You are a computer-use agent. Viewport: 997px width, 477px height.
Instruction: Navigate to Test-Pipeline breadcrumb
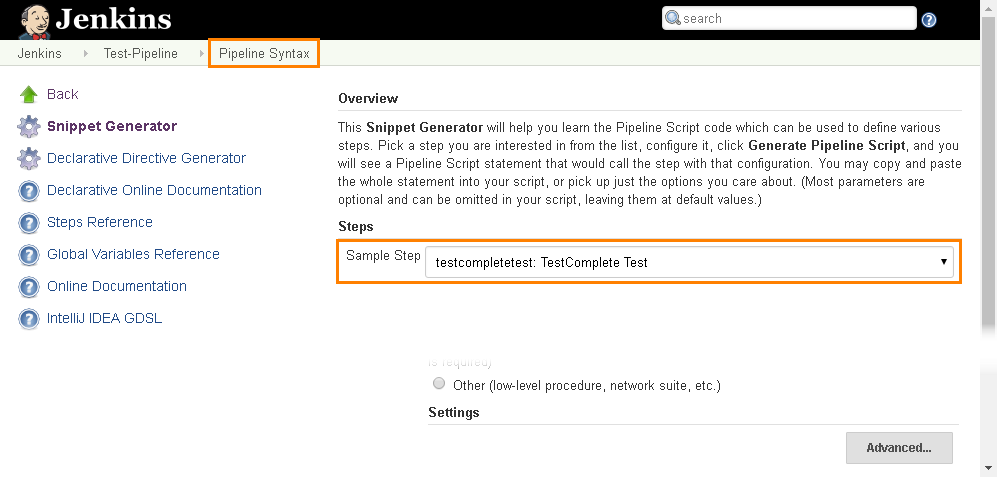click(140, 54)
